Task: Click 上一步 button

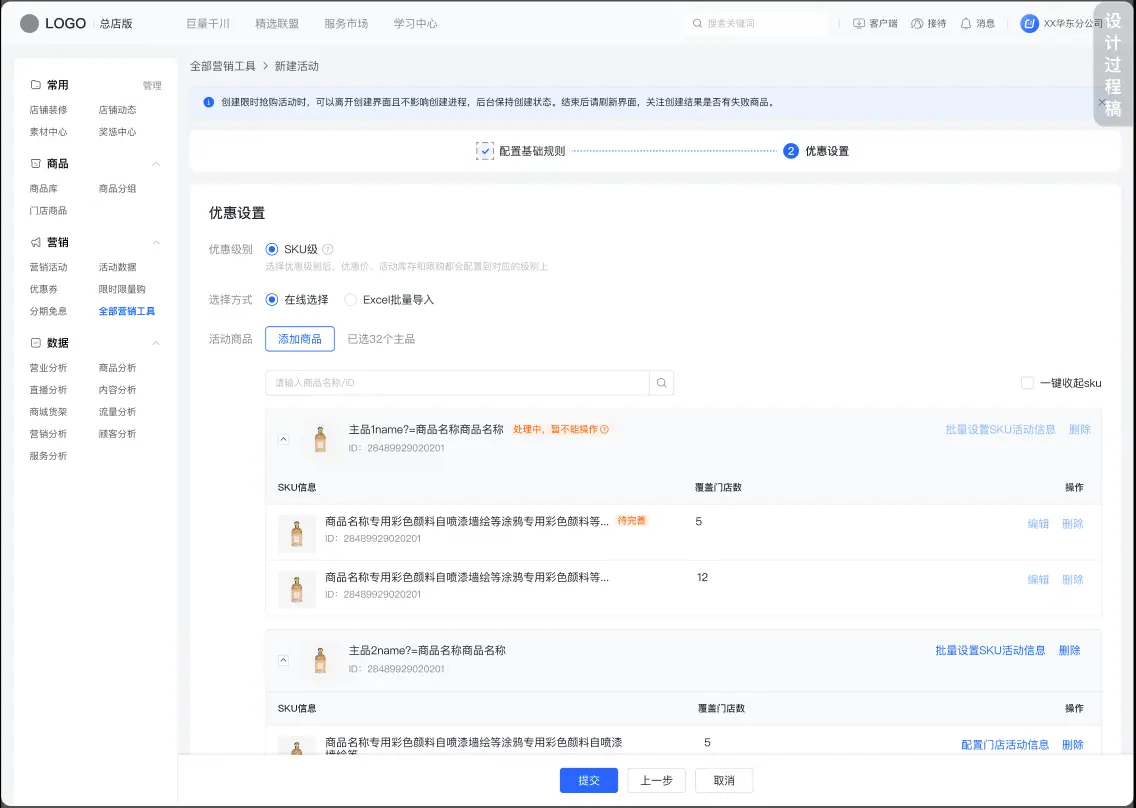Action: [656, 780]
